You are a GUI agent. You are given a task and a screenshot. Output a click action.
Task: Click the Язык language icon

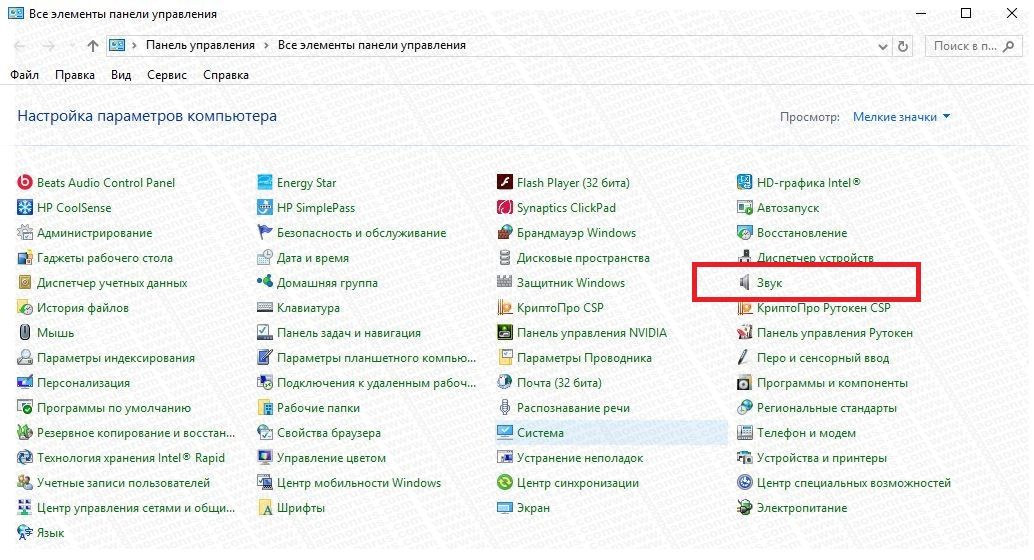(x=24, y=533)
